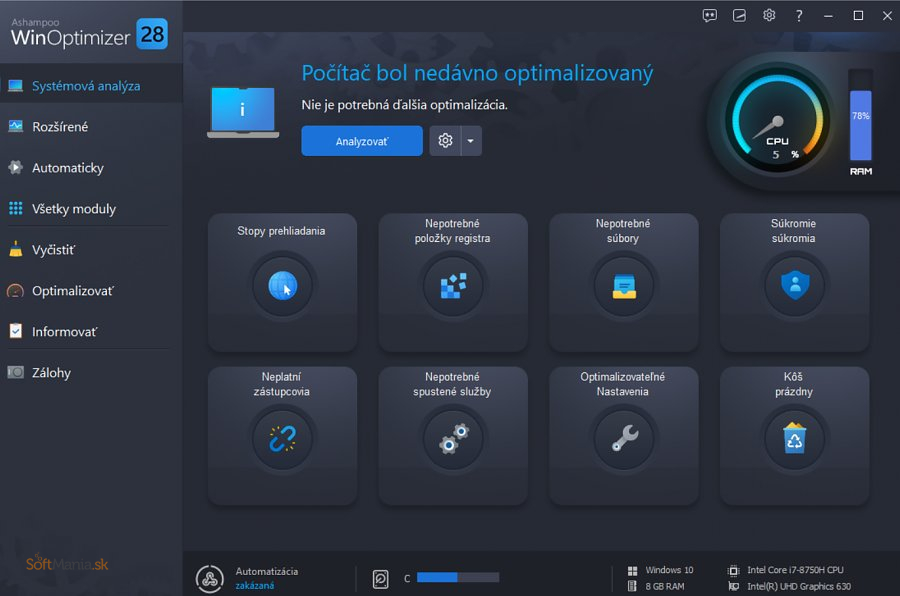The image size is (900, 596).
Task: Open the Súkromie súkromia tile label
Action: tap(793, 231)
